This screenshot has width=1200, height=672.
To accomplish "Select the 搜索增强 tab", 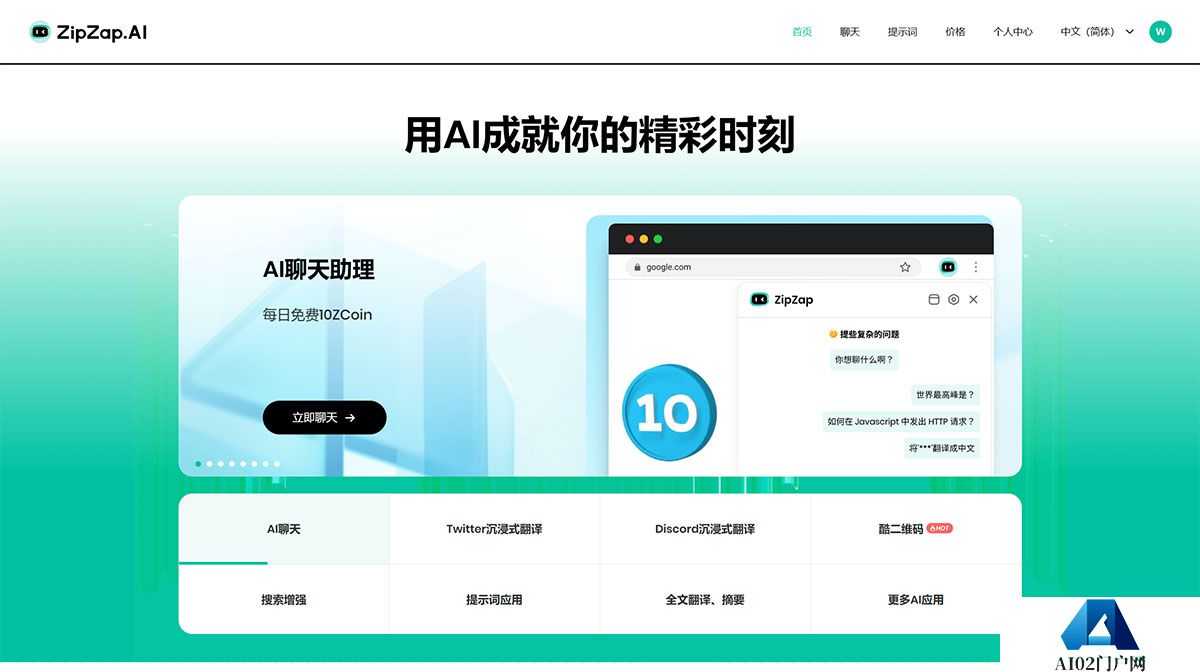I will 284,599.
